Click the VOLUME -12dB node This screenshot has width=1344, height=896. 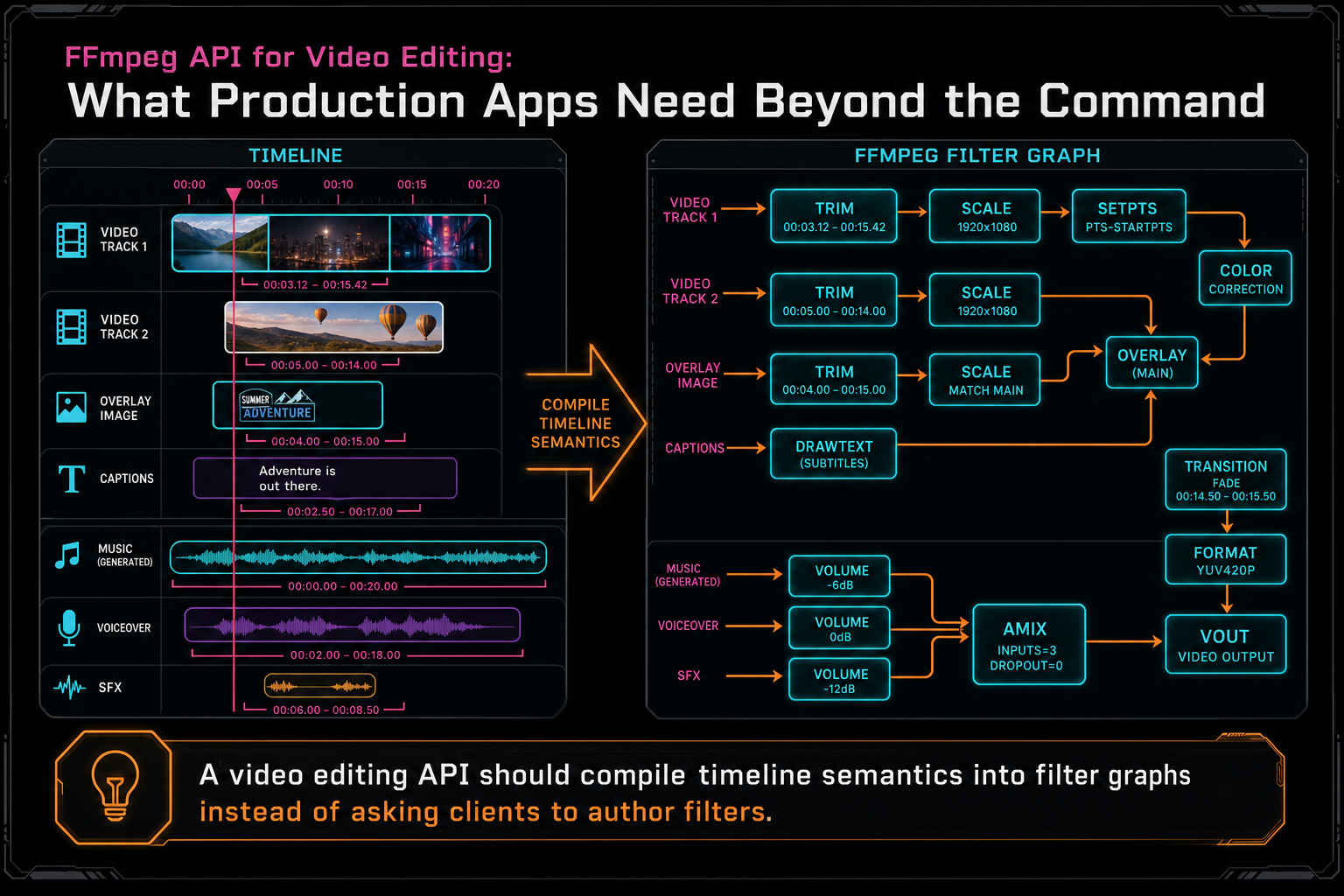point(840,680)
